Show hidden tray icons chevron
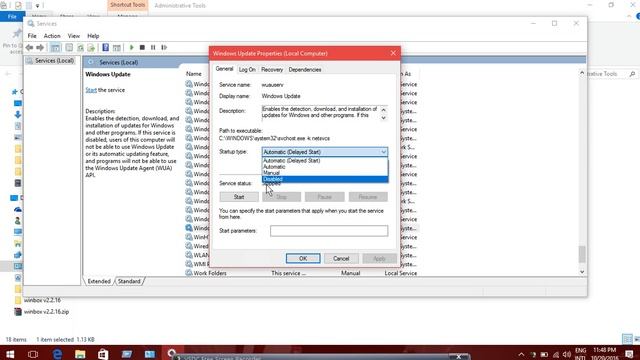 (x=521, y=354)
